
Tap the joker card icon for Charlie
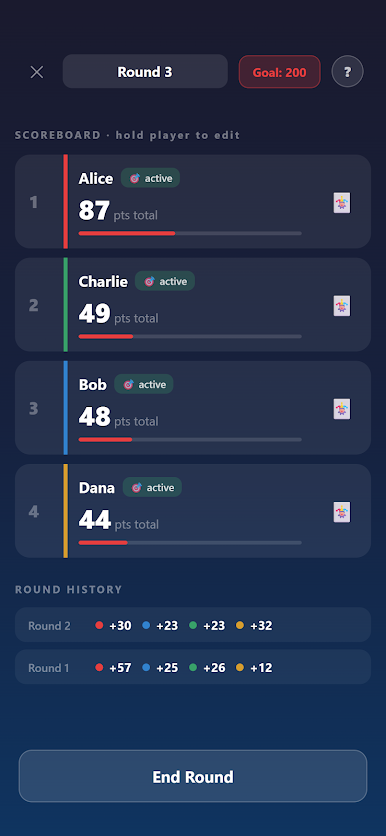(x=342, y=306)
